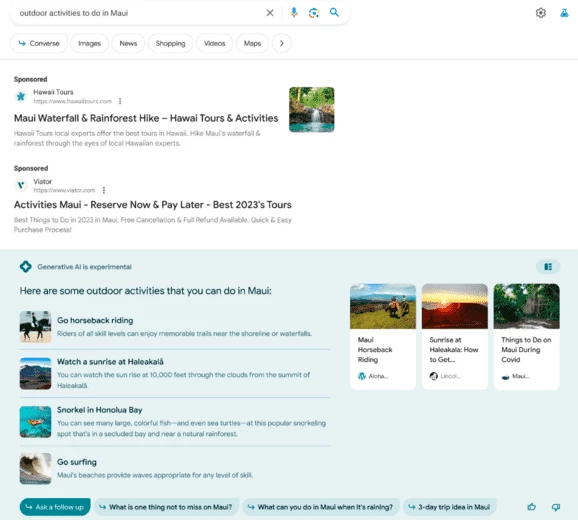Click the Viator advertiser name
Image resolution: width=578 pixels, height=520 pixels.
click(43, 181)
